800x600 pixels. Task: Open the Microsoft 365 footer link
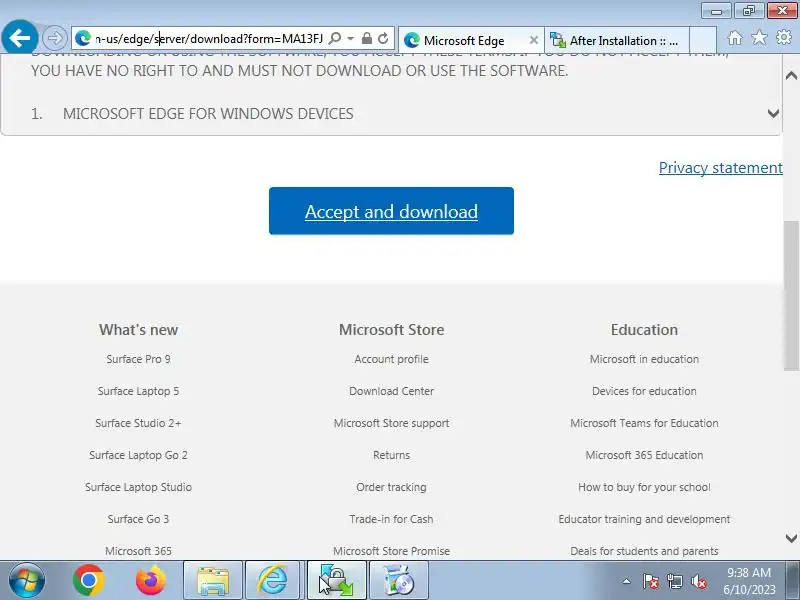138,551
